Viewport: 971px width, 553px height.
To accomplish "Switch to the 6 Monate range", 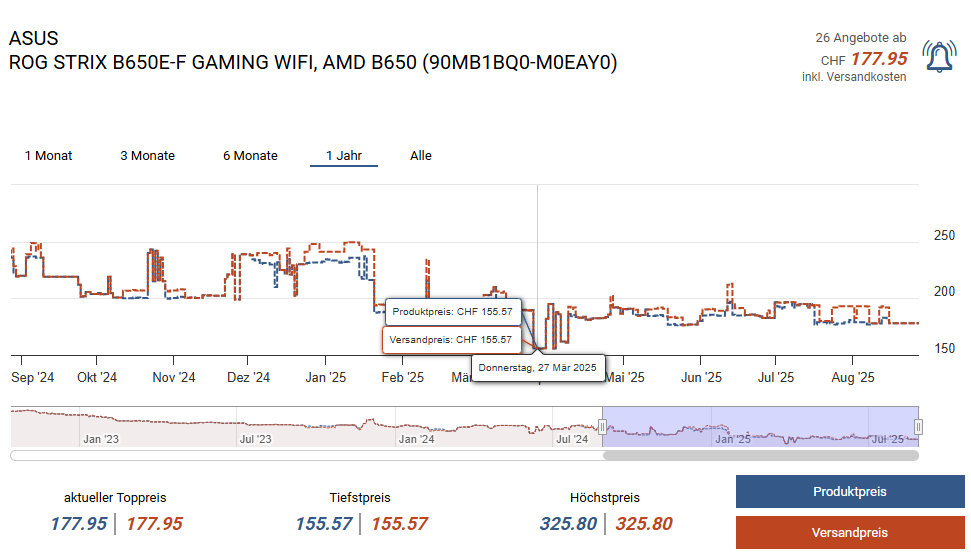I will (250, 155).
